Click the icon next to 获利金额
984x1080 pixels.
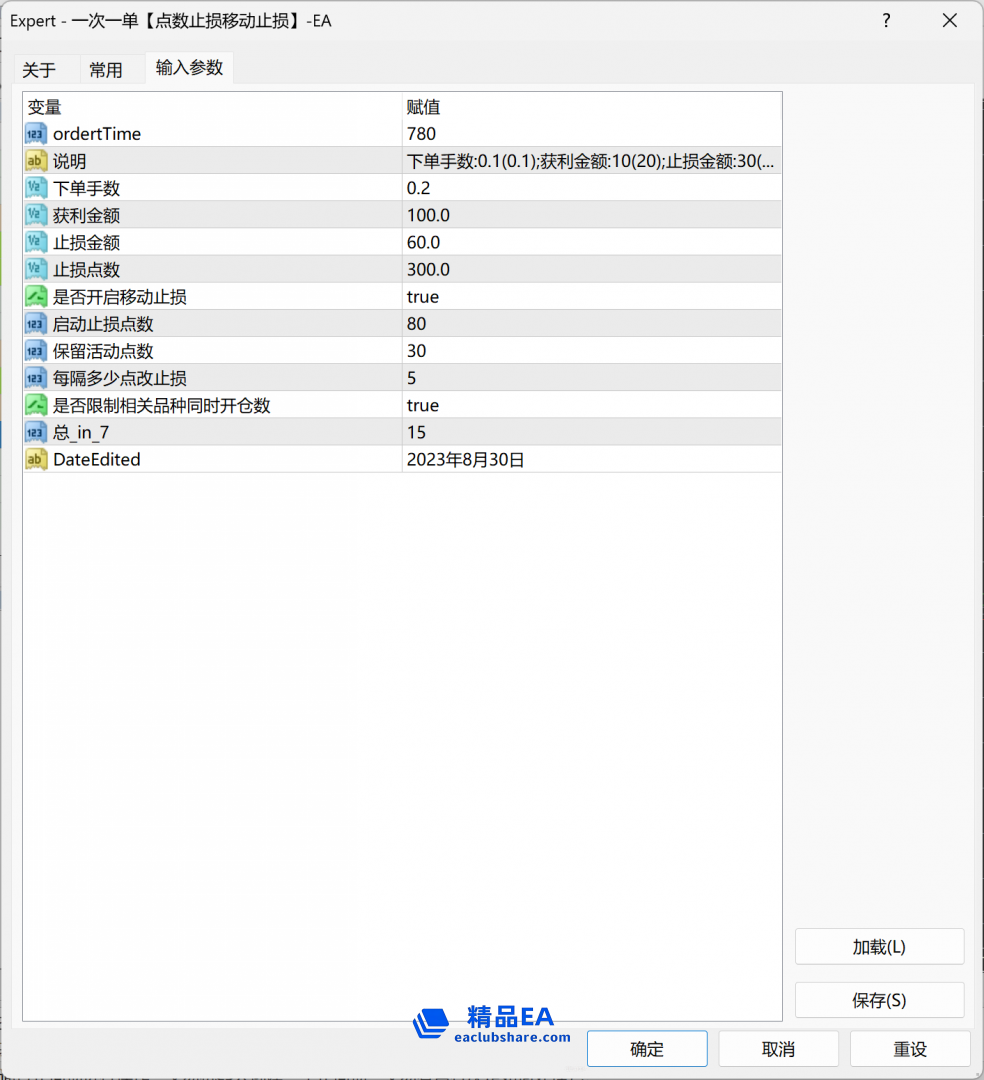point(36,215)
